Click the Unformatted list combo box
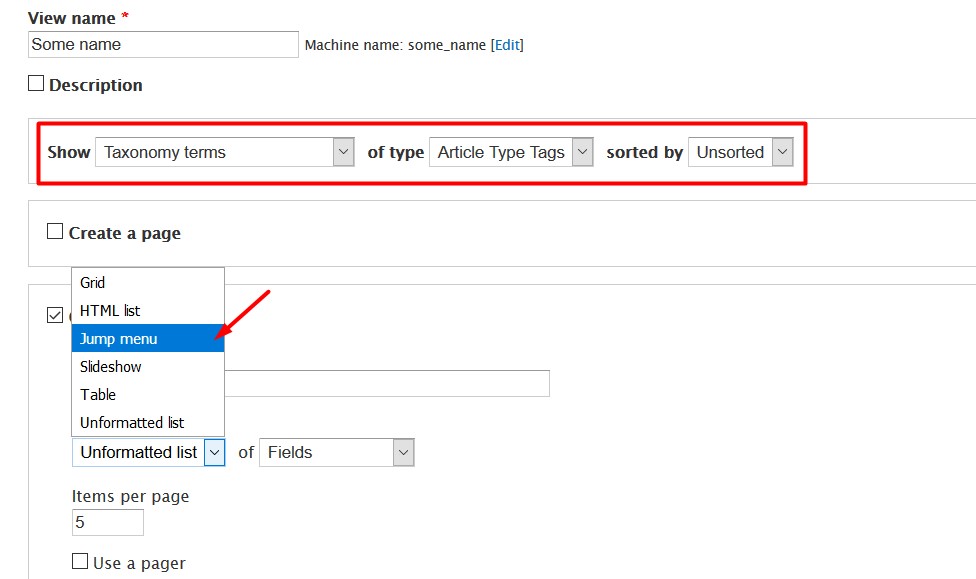Viewport: 976px width, 579px height. [x=148, y=453]
